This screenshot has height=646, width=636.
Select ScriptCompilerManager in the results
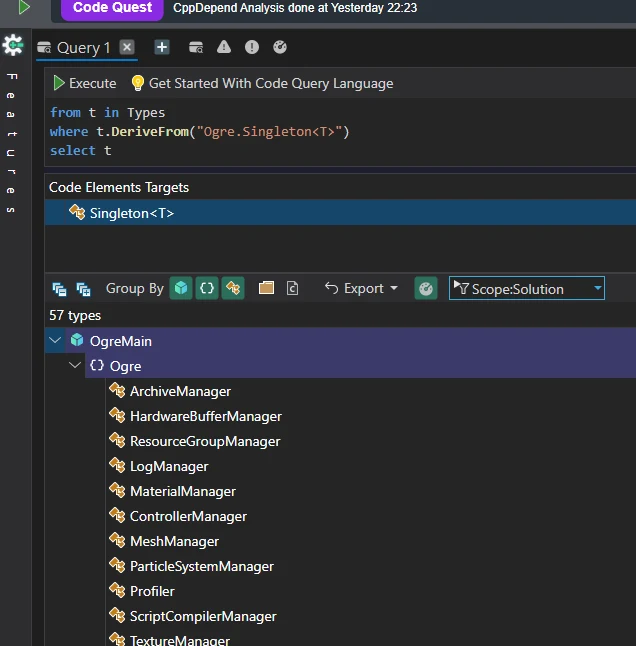click(203, 617)
